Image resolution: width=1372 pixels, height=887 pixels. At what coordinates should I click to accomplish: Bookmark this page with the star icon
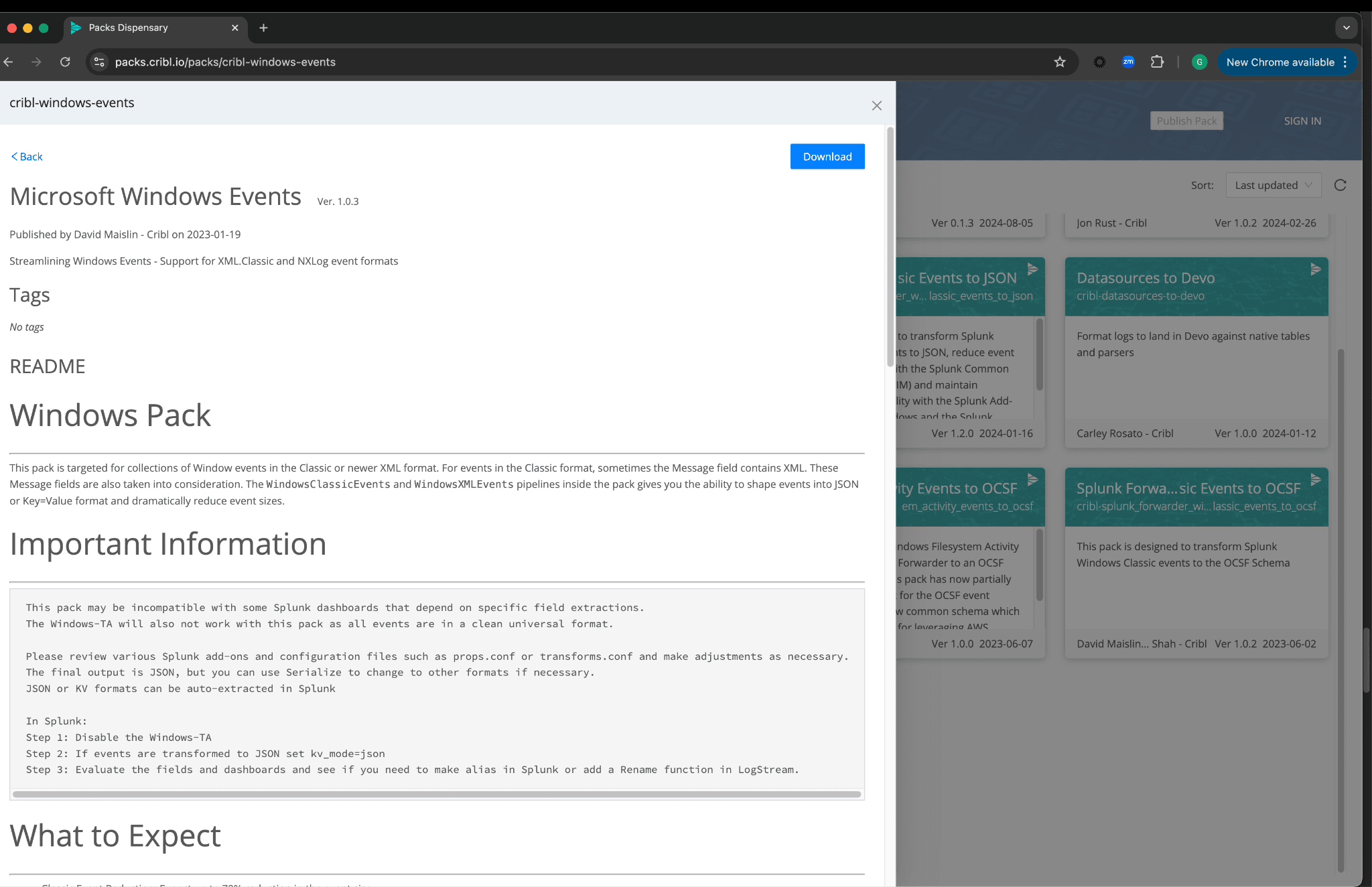click(1059, 62)
